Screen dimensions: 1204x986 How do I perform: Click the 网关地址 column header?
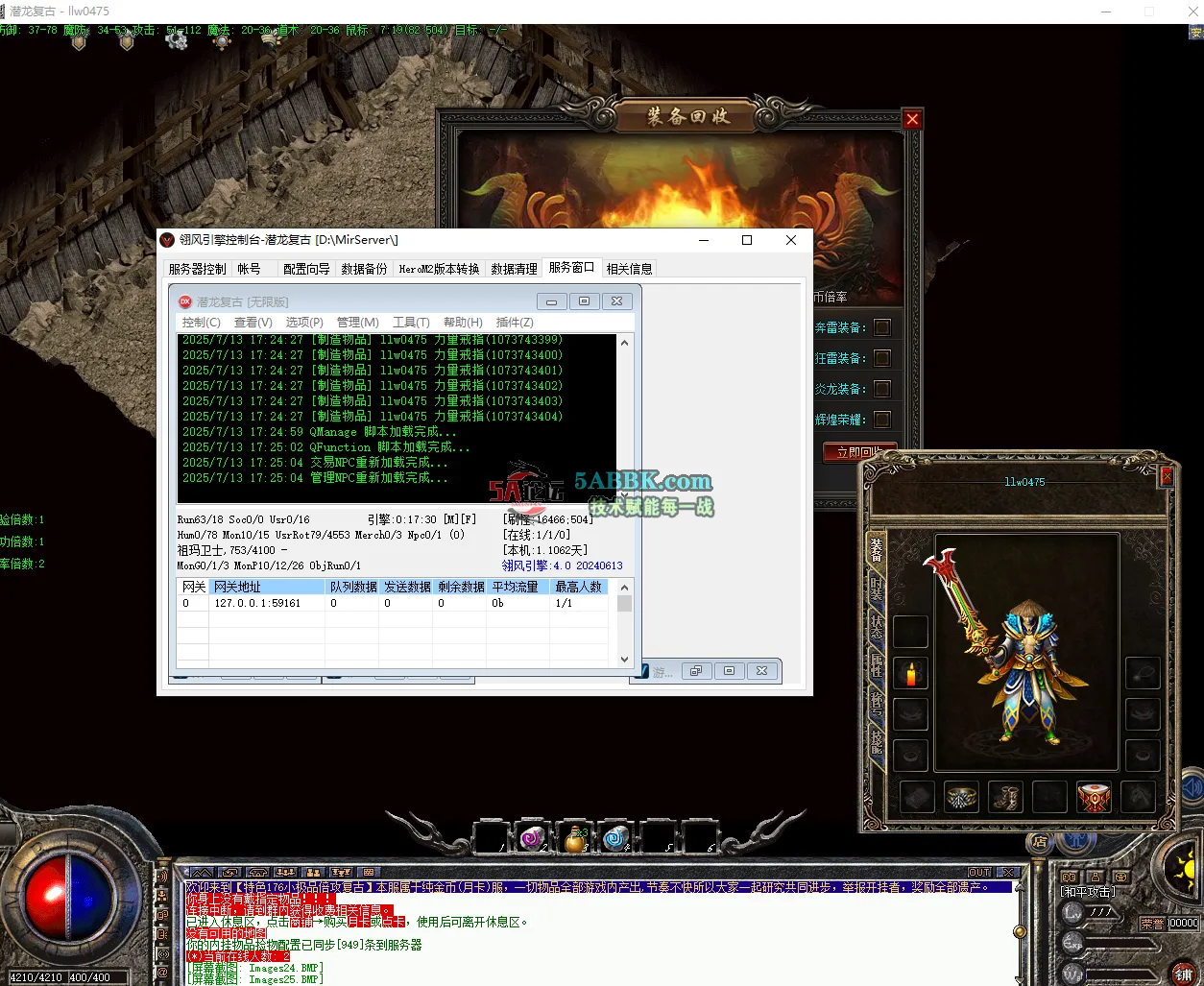[x=268, y=587]
